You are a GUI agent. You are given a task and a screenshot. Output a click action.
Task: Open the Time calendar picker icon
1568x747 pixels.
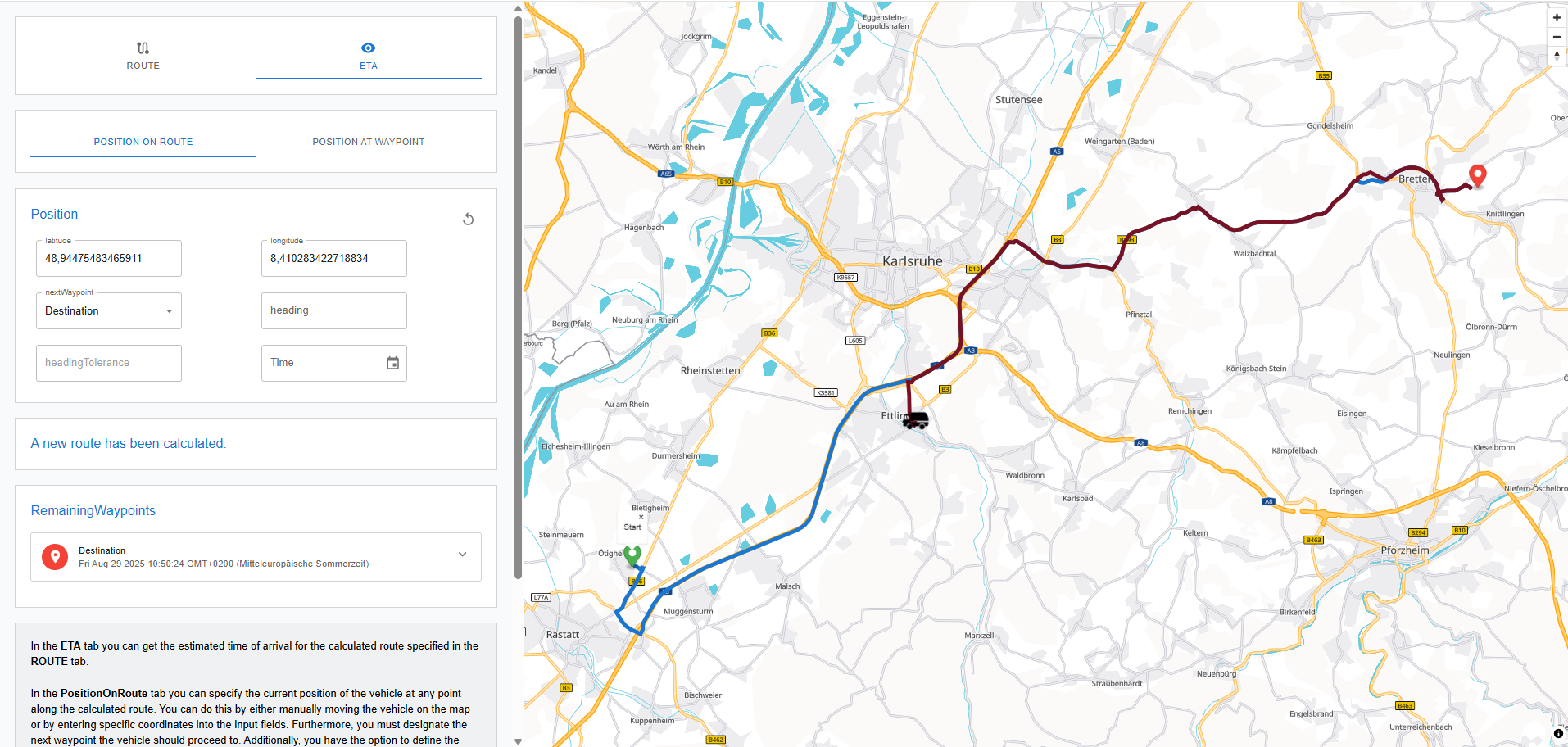[392, 363]
